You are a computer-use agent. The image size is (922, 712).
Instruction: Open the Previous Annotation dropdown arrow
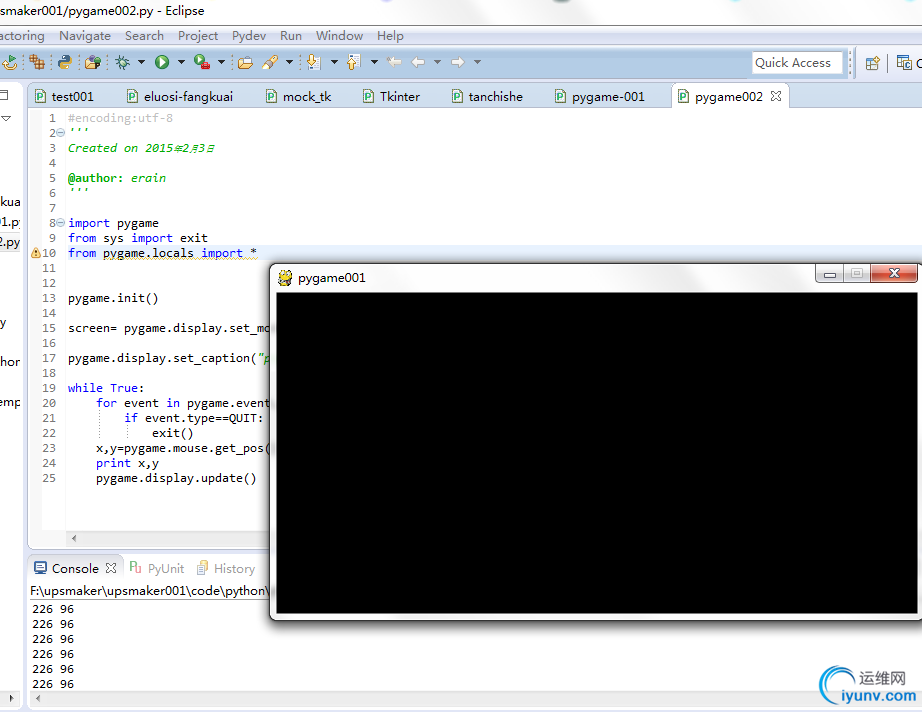point(374,62)
